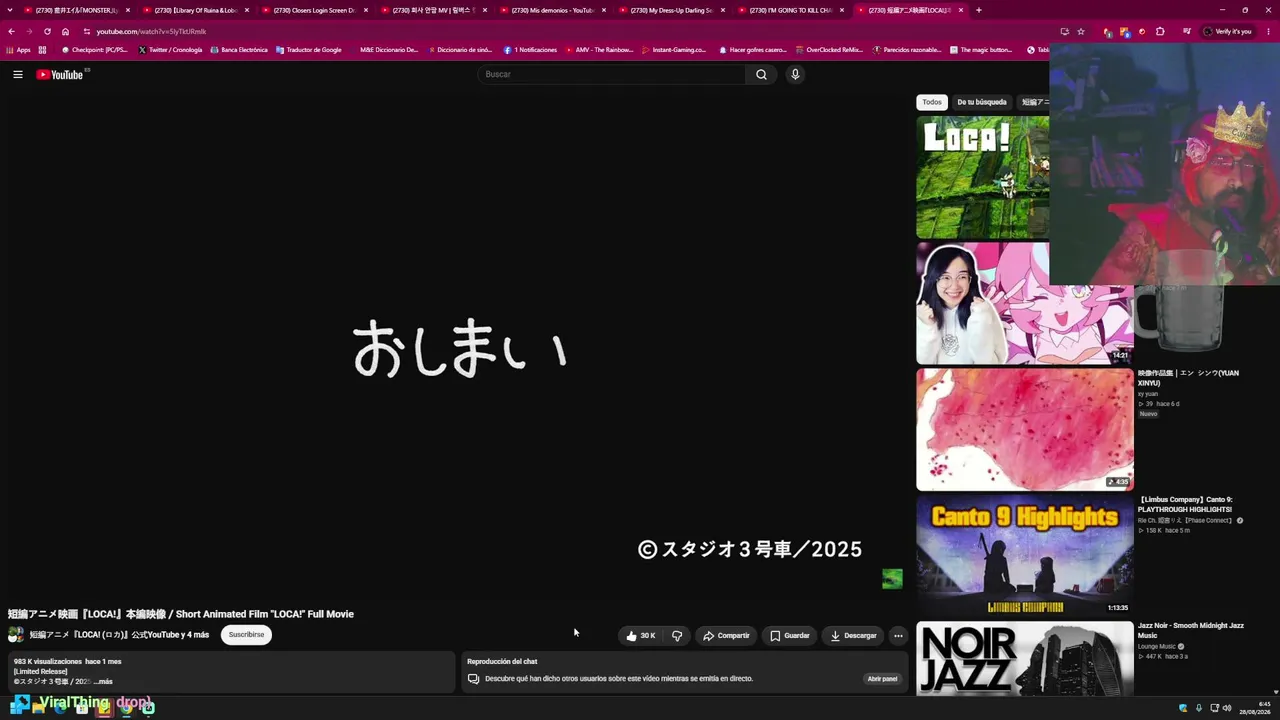Open a new browser tab

978,10
